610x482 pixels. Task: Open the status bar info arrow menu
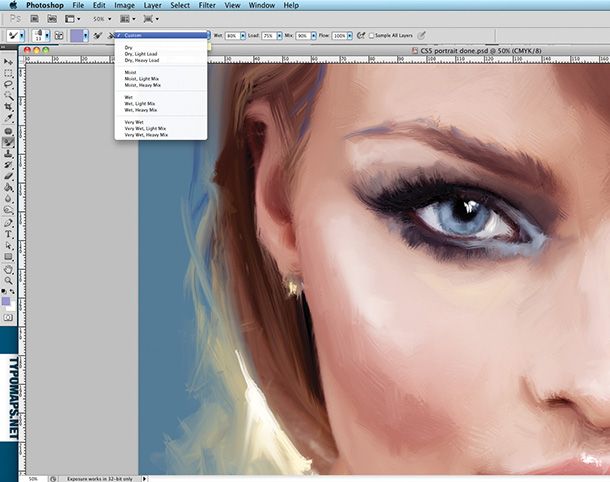tap(144, 479)
